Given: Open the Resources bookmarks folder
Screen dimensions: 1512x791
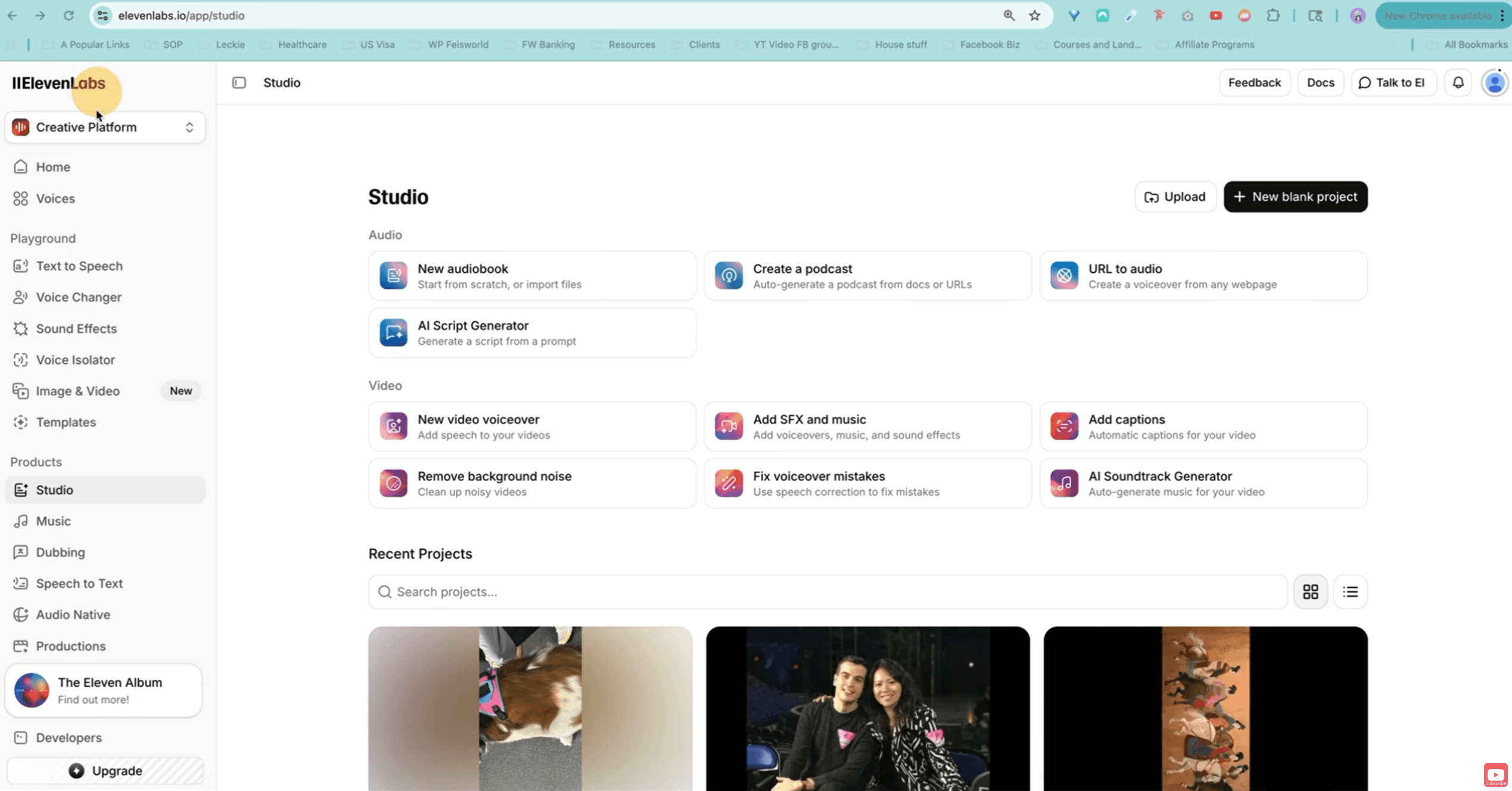Looking at the screenshot, I should pos(624,45).
